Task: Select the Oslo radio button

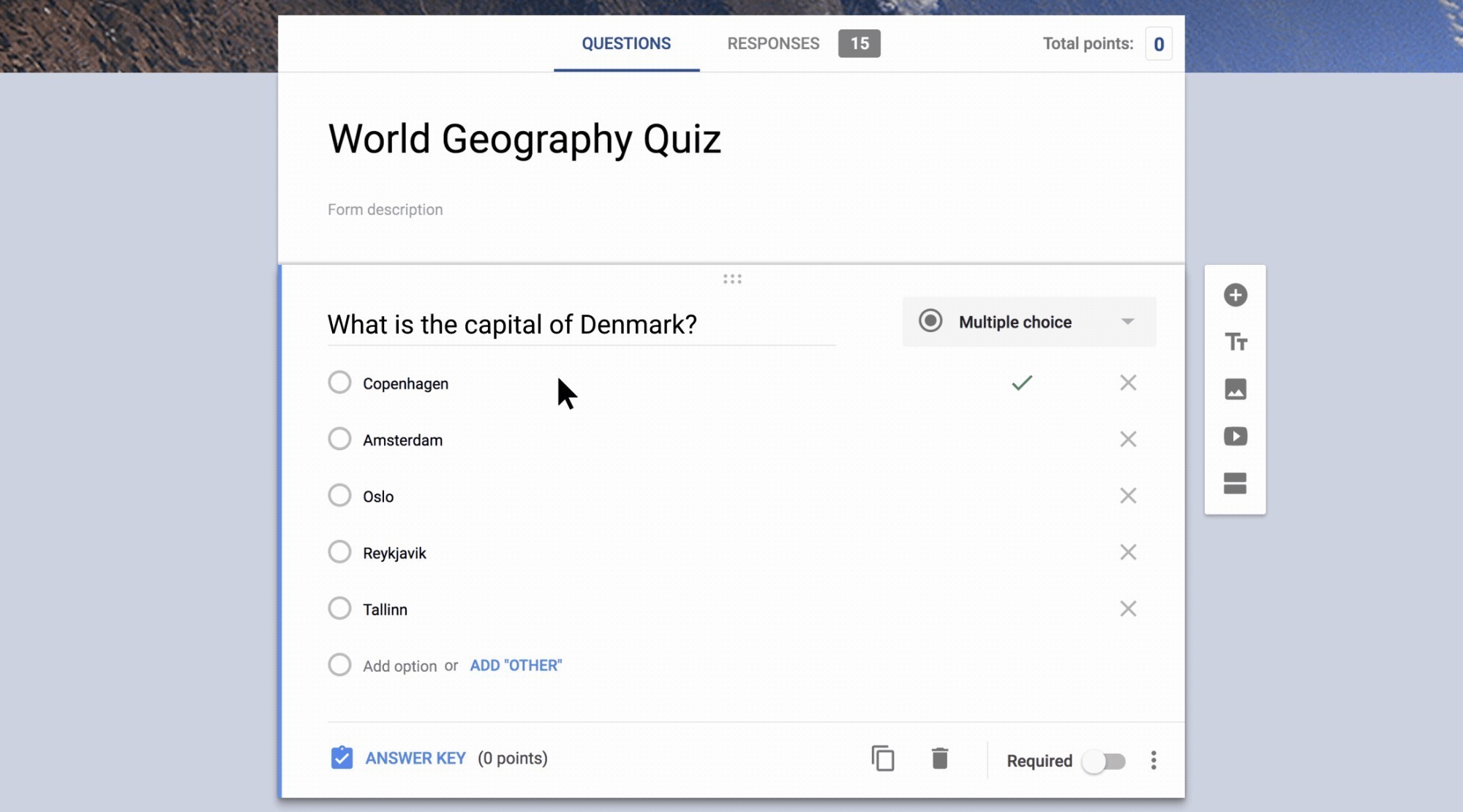Action: point(339,495)
